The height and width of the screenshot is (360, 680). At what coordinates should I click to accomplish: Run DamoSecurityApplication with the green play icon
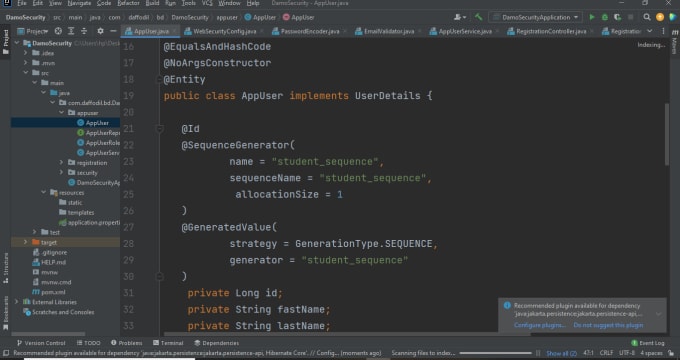[x=592, y=17]
